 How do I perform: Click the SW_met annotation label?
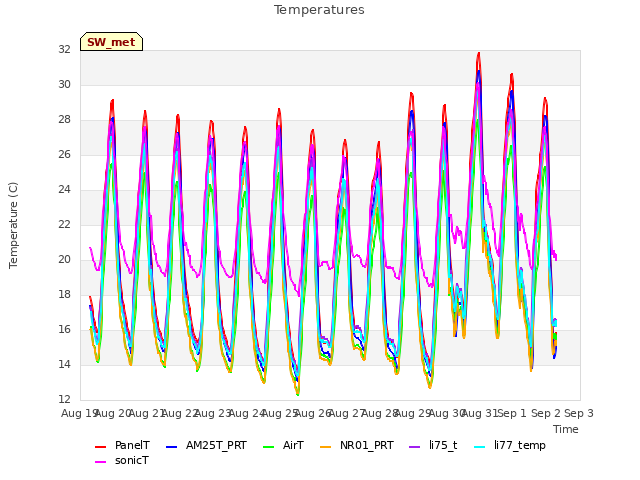[x=111, y=42]
